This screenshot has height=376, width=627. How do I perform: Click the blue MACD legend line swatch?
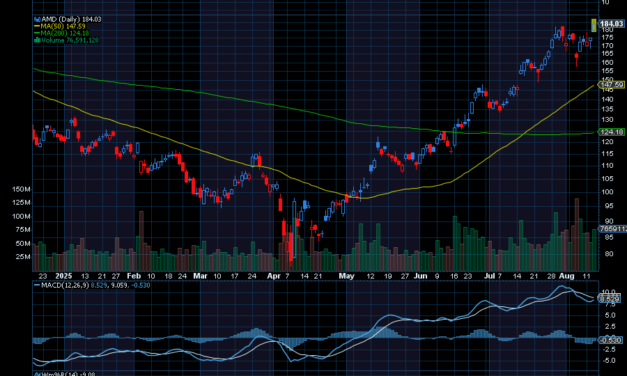click(x=37, y=285)
